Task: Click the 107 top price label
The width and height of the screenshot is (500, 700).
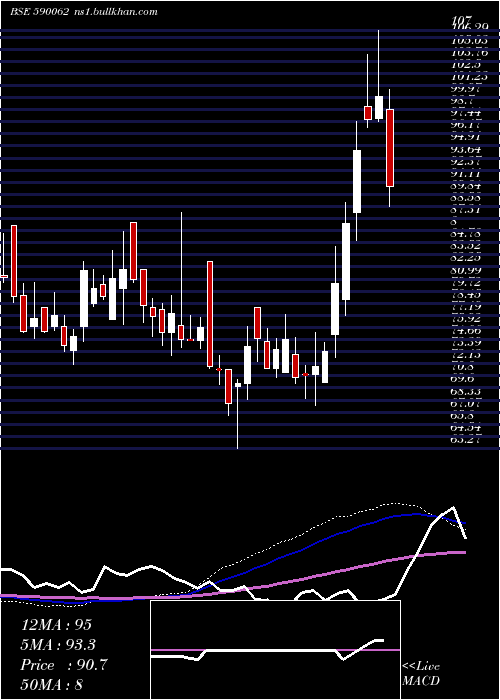Action: click(x=462, y=20)
